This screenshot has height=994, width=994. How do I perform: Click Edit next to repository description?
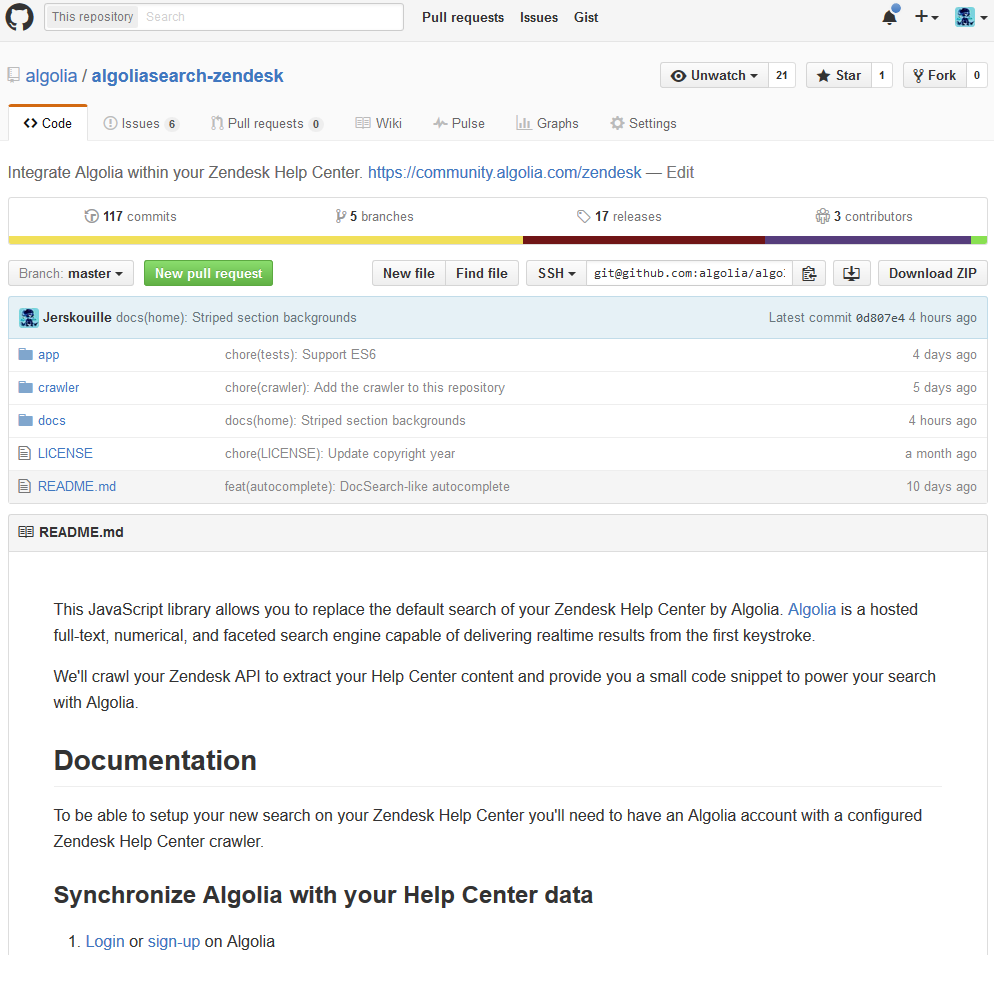[x=680, y=172]
